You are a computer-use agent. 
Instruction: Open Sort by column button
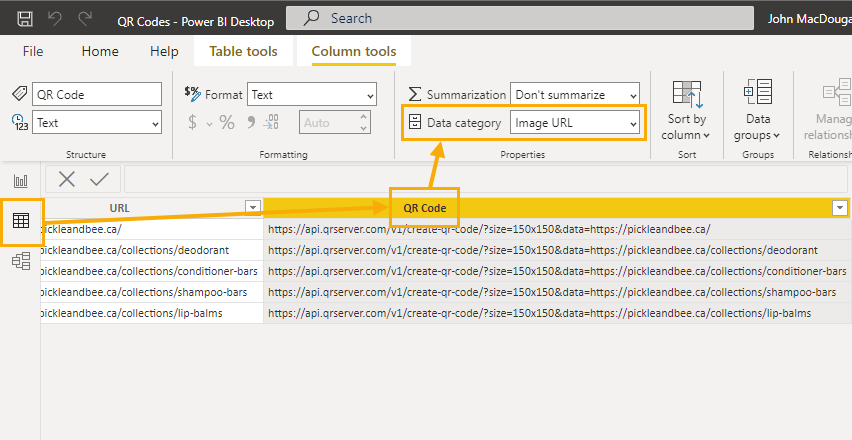tap(687, 111)
